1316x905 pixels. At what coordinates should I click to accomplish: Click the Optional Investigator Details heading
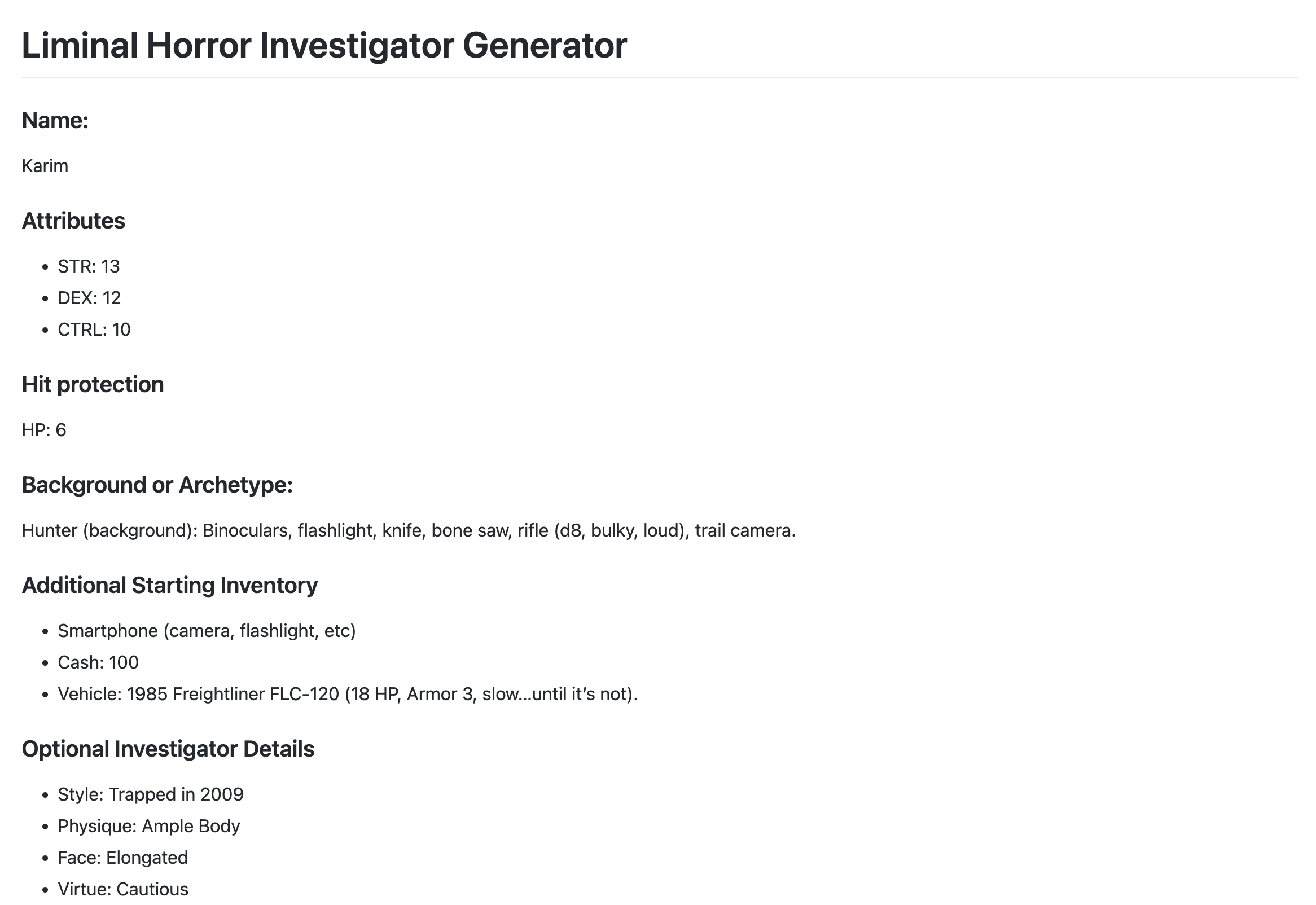[168, 750]
